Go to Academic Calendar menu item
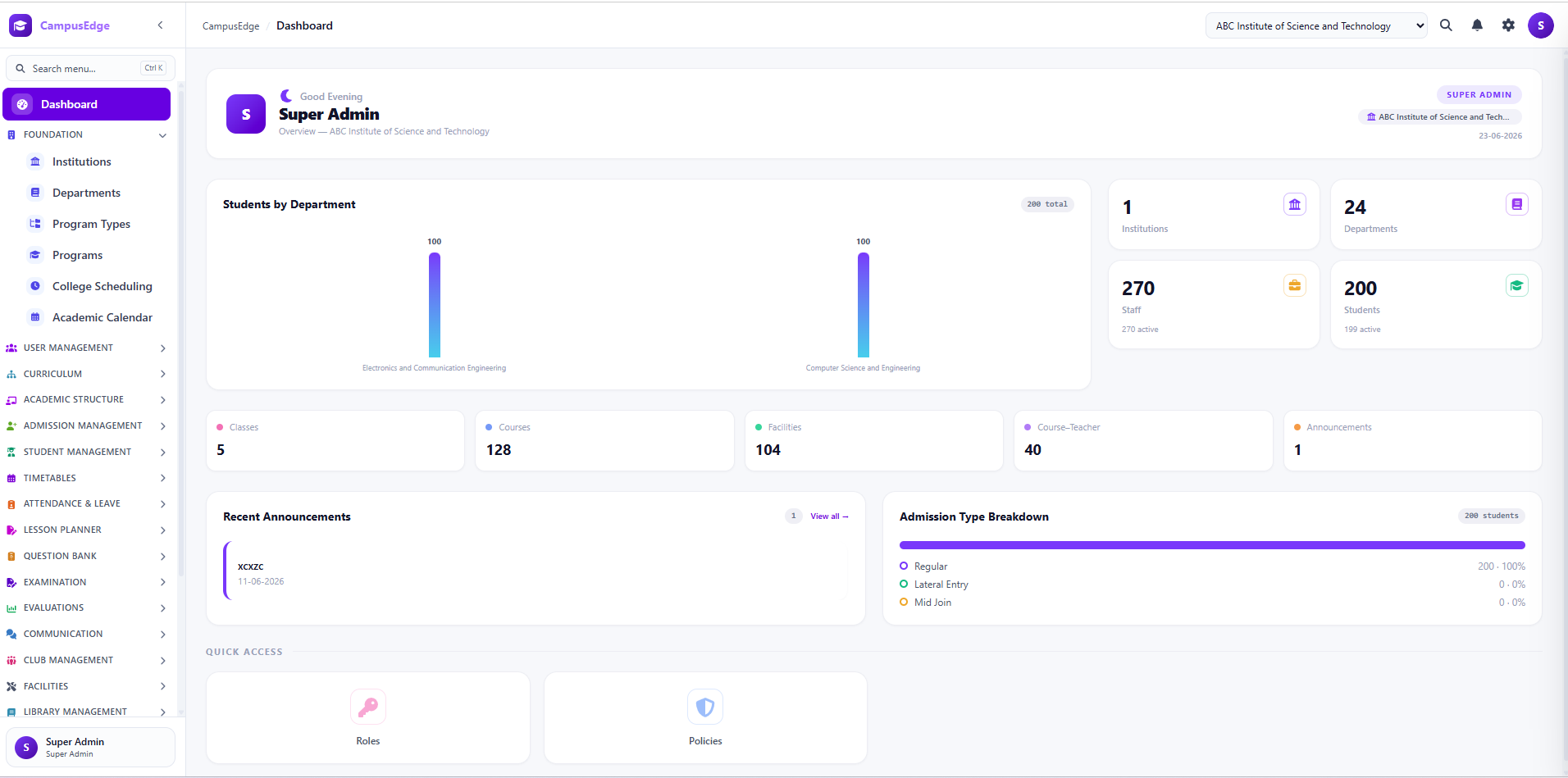This screenshot has width=1568, height=778. (103, 317)
